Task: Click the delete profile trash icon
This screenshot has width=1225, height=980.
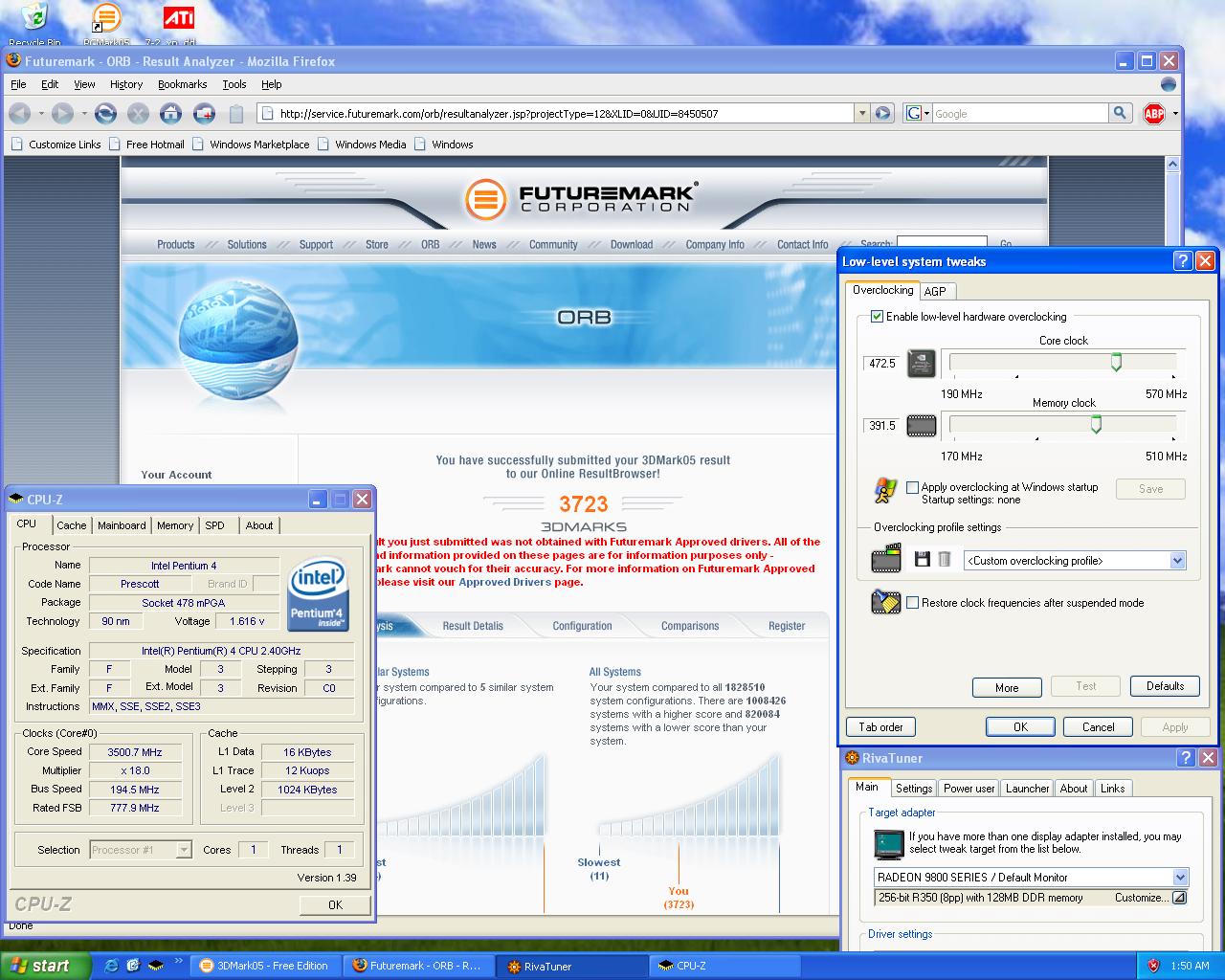Action: 945,560
